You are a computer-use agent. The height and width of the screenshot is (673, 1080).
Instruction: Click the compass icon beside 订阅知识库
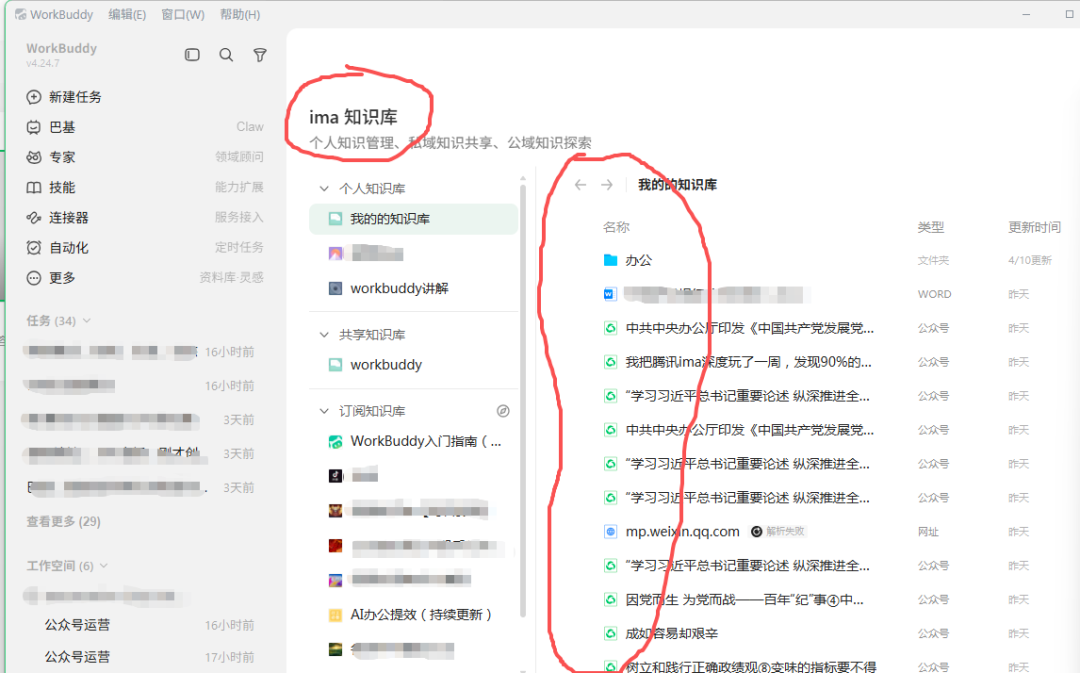click(503, 411)
